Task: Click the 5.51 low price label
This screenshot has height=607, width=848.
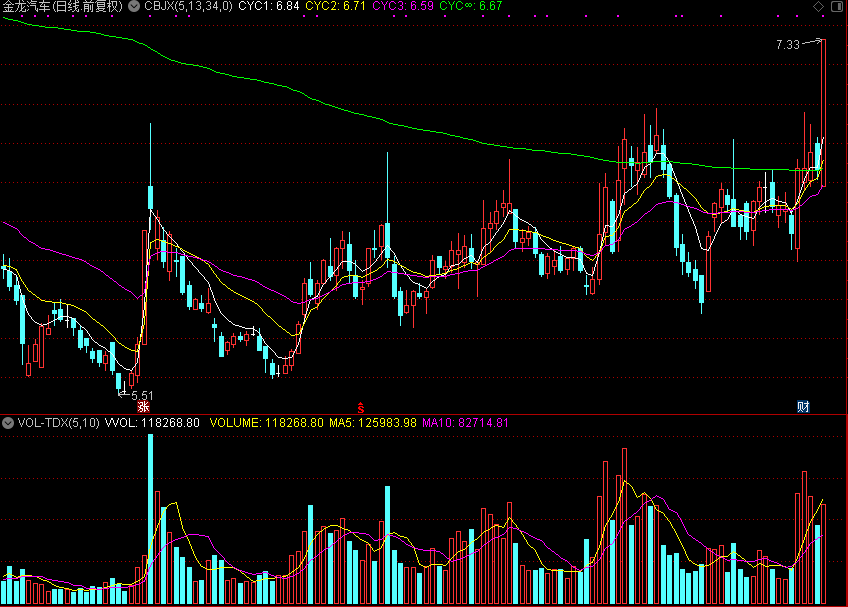Action: point(142,395)
